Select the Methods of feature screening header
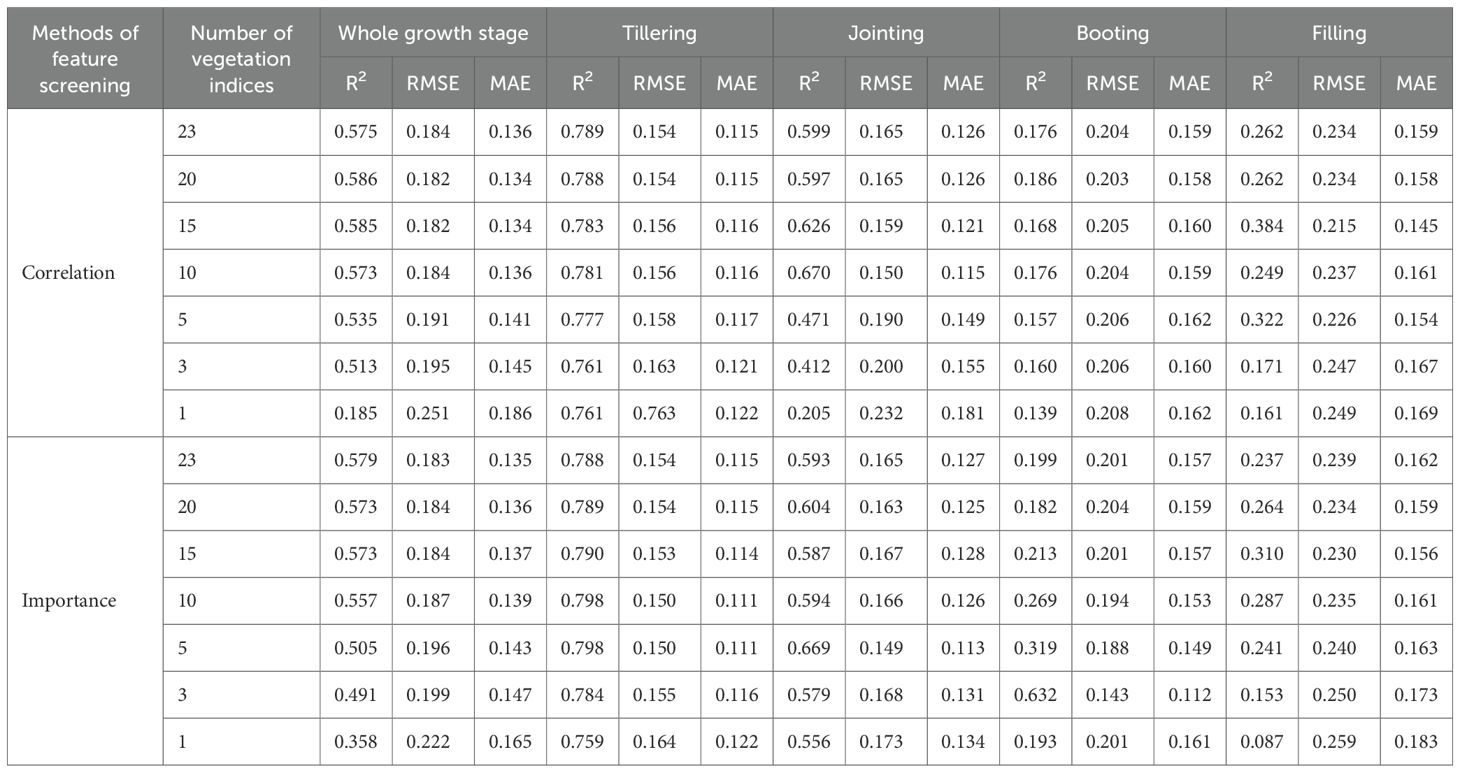The width and height of the screenshot is (1460, 773). click(85, 59)
